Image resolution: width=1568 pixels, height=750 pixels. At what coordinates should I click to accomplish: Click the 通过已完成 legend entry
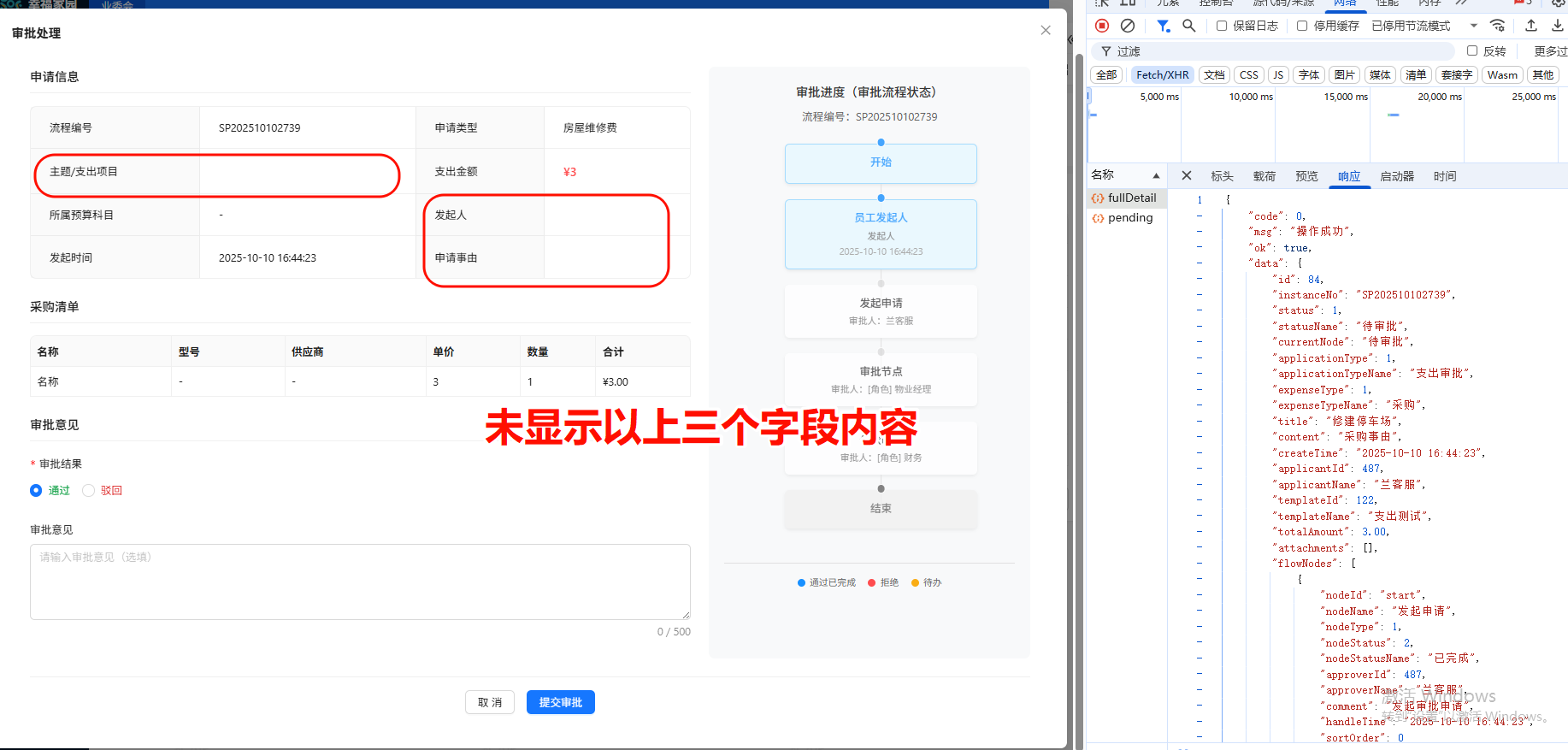pos(827,582)
